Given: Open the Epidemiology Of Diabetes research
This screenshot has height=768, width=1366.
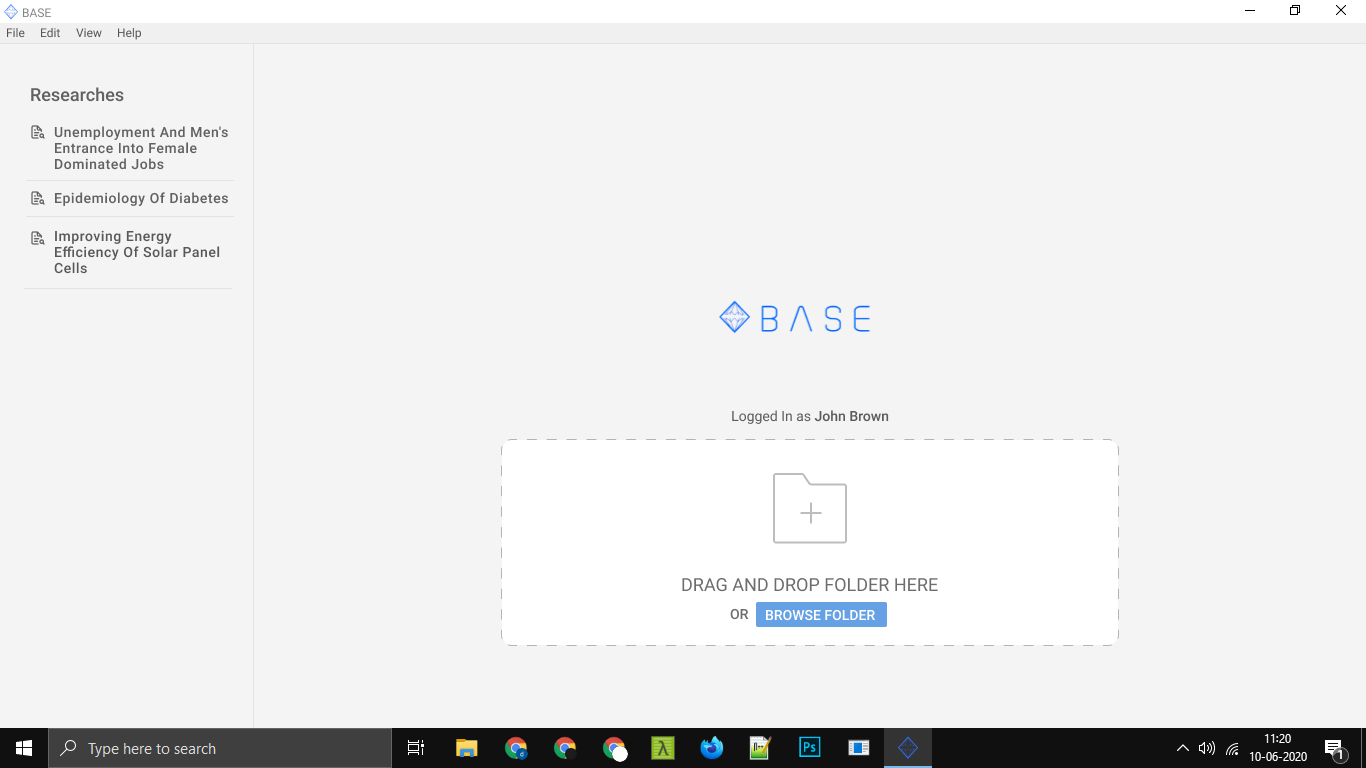Looking at the screenshot, I should point(141,198).
